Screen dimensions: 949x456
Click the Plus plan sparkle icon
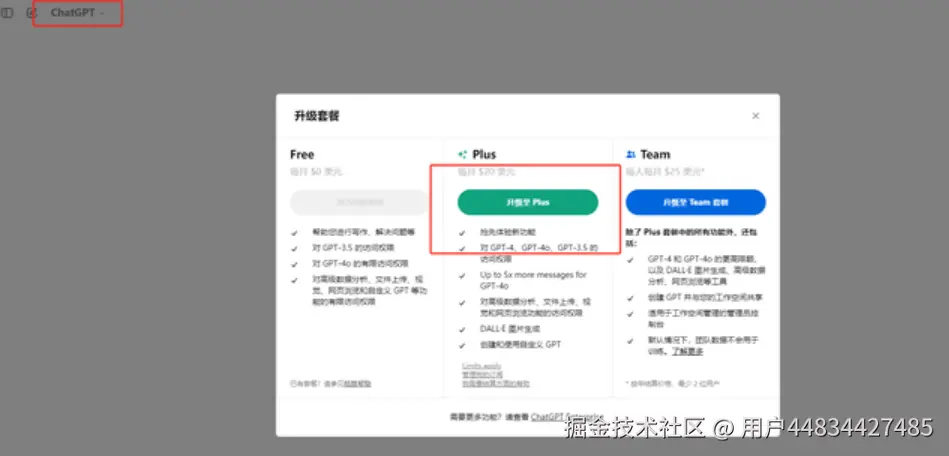(x=462, y=154)
